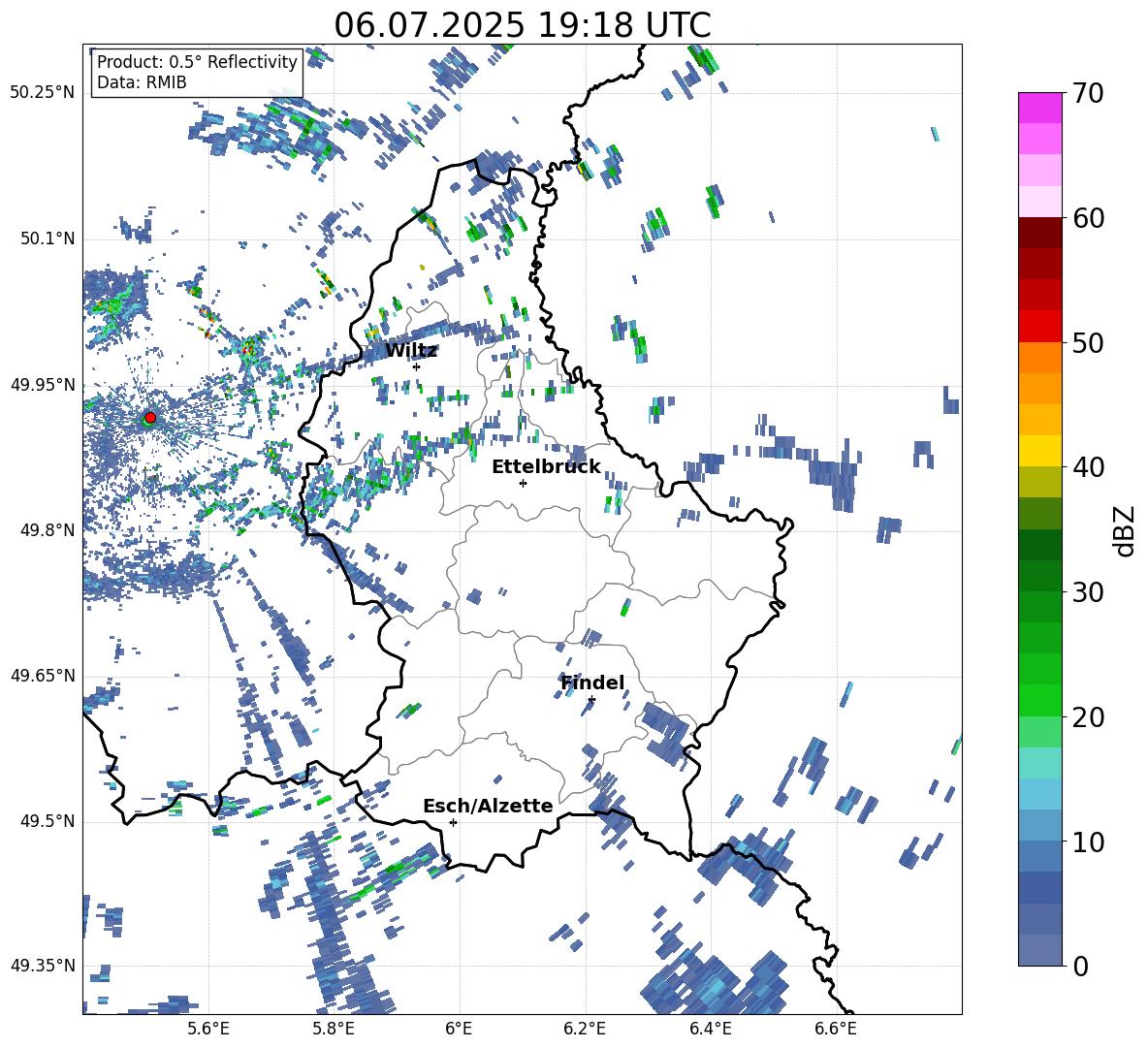The height and width of the screenshot is (1048, 1148).
Task: Click the 50.1°N latitude label
Action: click(x=48, y=239)
